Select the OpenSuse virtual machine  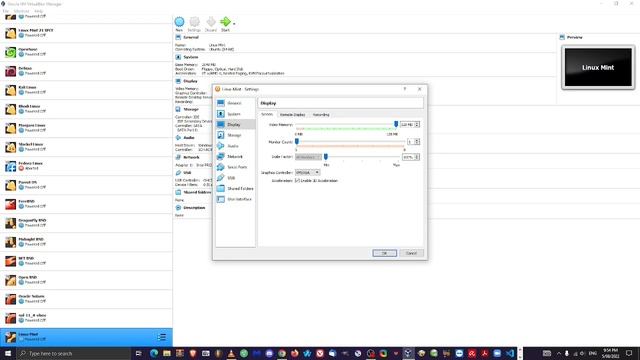pyautogui.click(x=86, y=52)
